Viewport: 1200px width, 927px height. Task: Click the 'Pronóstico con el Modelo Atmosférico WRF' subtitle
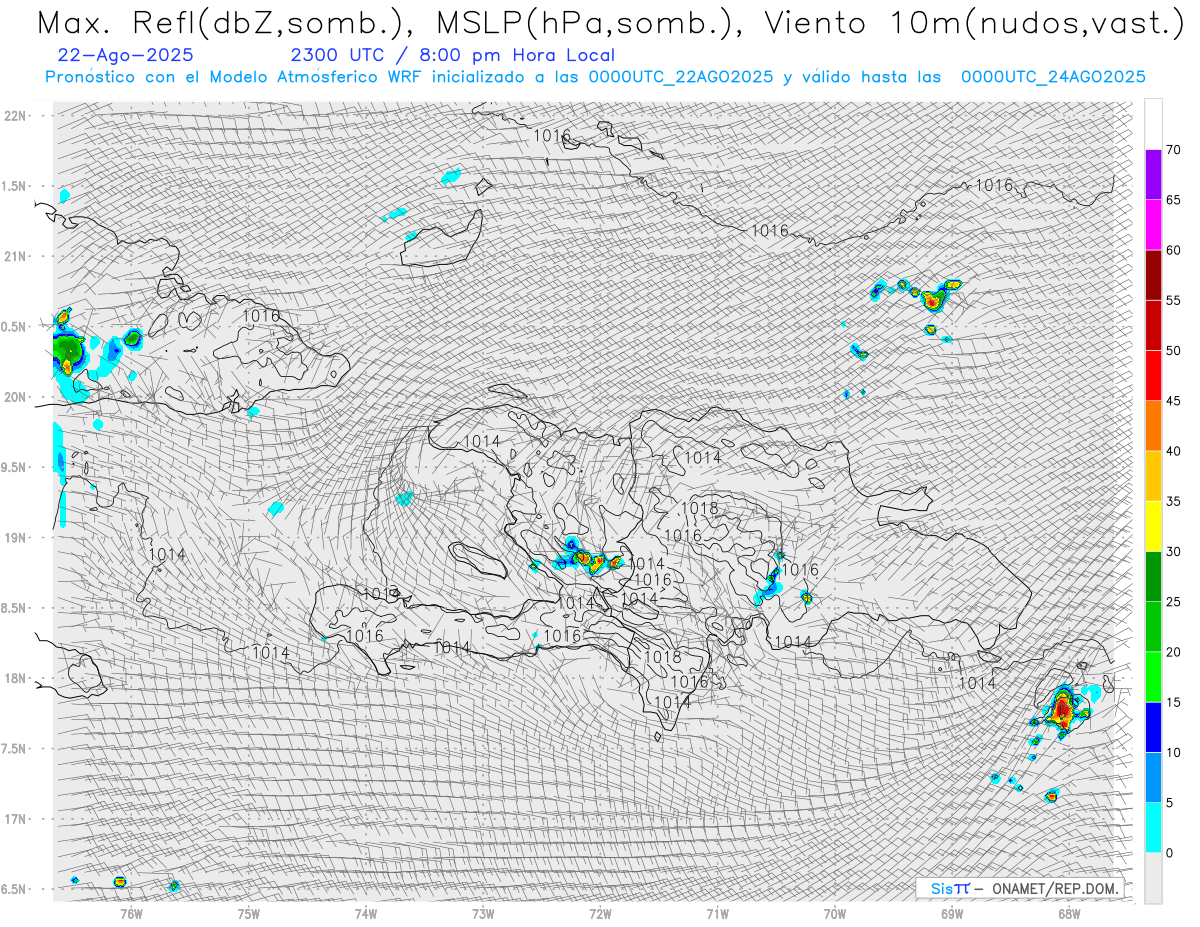pyautogui.click(x=595, y=77)
